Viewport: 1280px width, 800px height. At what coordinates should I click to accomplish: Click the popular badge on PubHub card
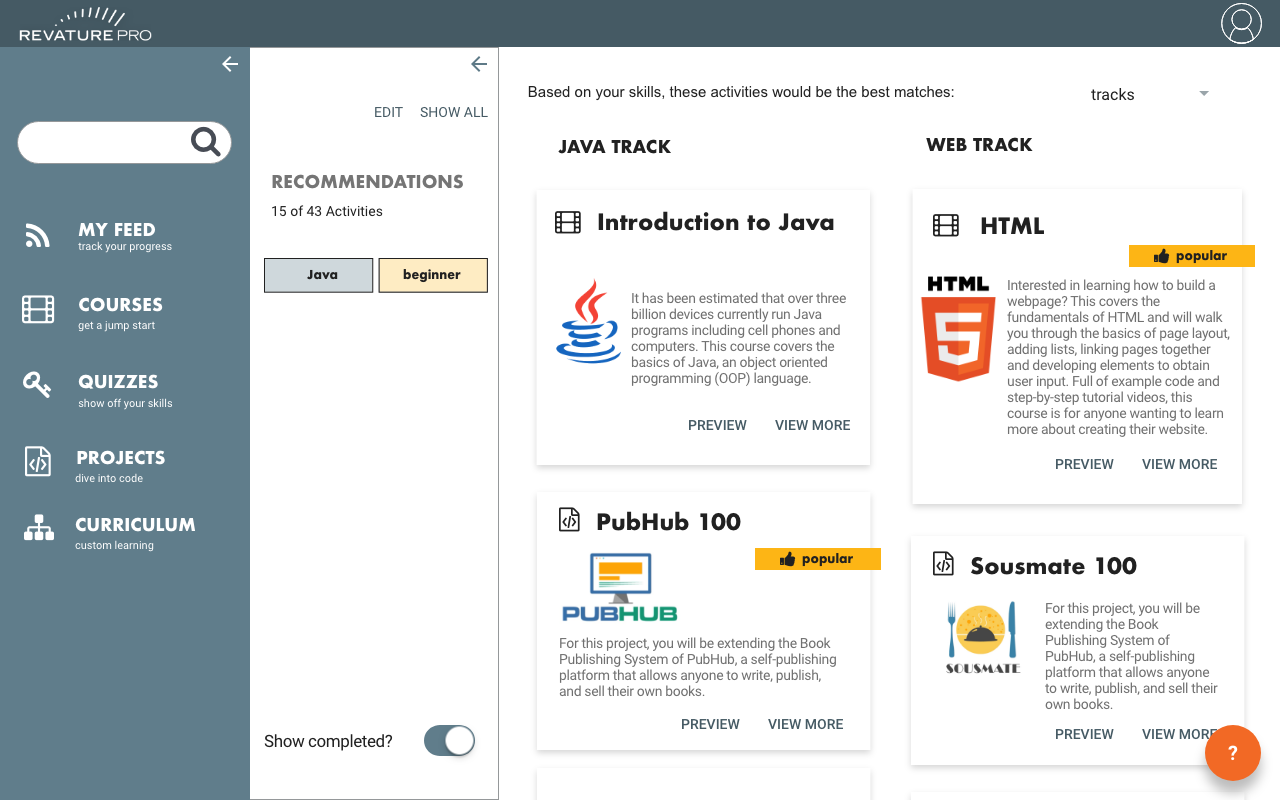[818, 559]
